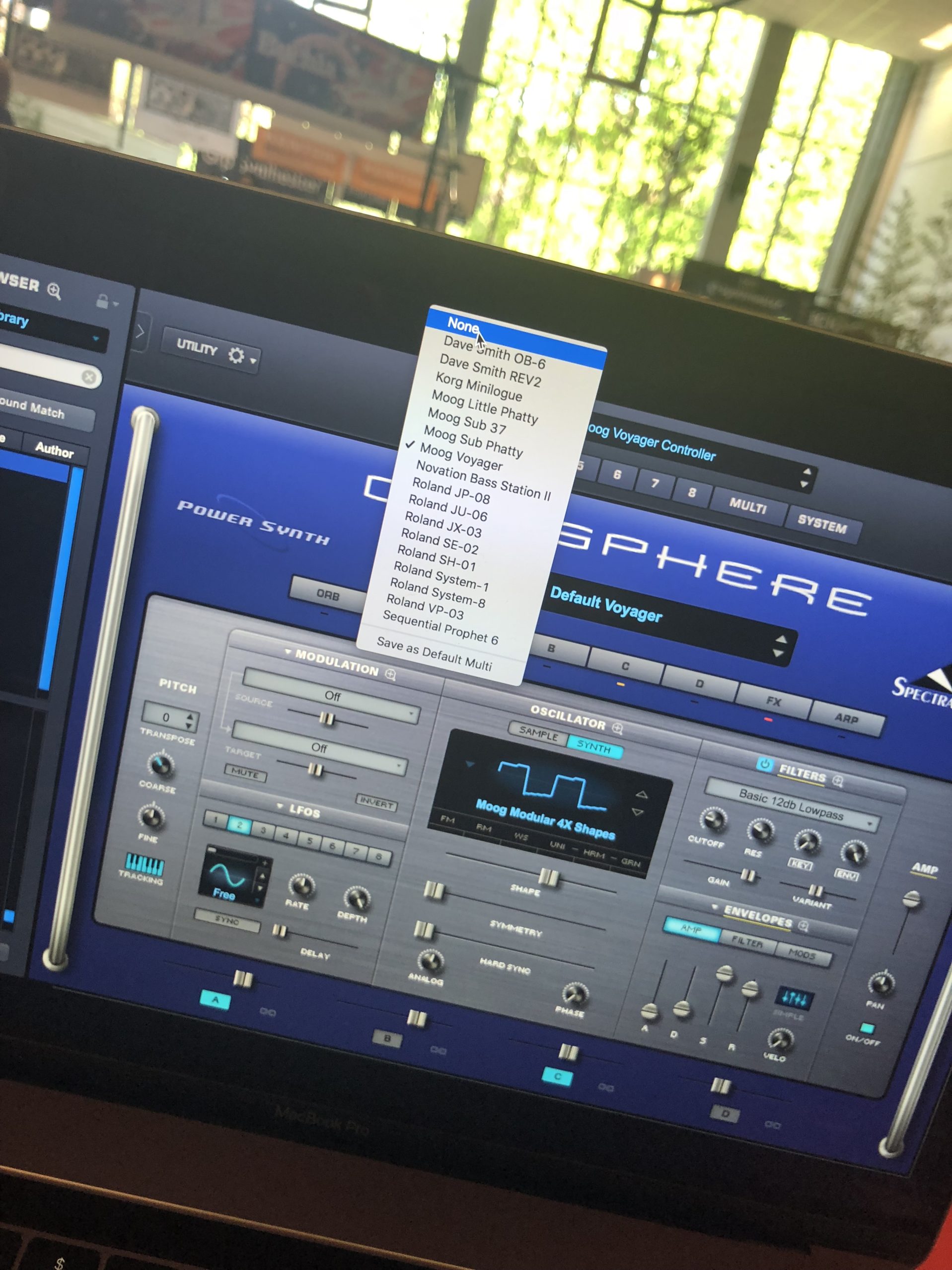Click the browser magnifier zoom icon
Viewport: 952px width, 1270px height.
(54, 291)
